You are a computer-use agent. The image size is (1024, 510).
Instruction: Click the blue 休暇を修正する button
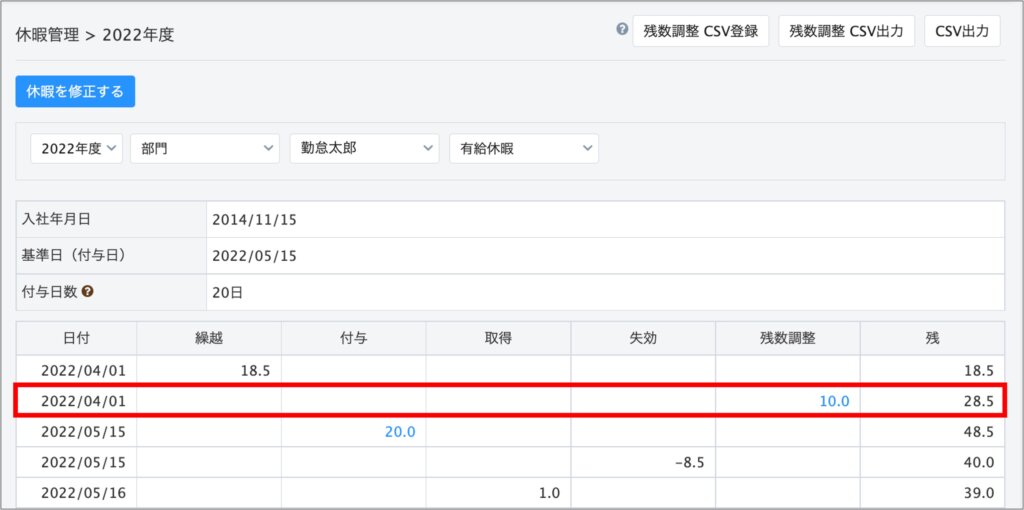point(75,91)
